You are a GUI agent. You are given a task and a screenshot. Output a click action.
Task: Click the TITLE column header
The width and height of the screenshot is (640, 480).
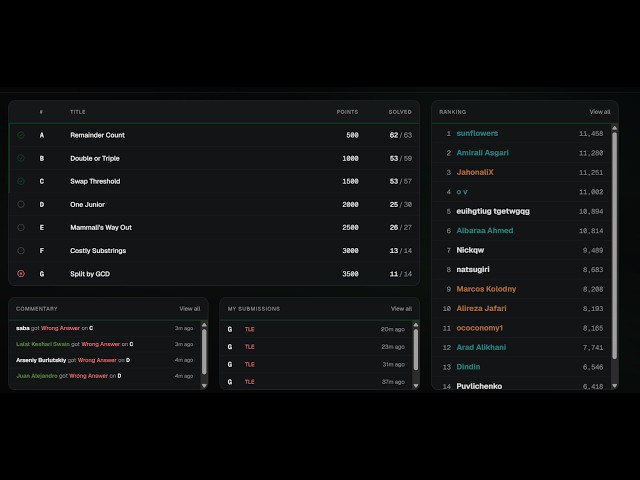click(x=78, y=112)
